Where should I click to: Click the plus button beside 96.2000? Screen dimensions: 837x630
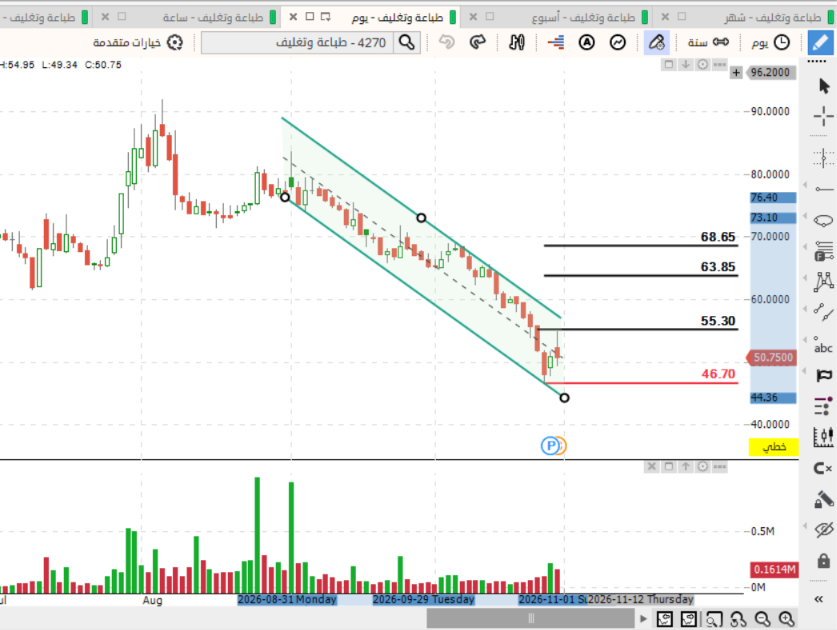[x=736, y=72]
